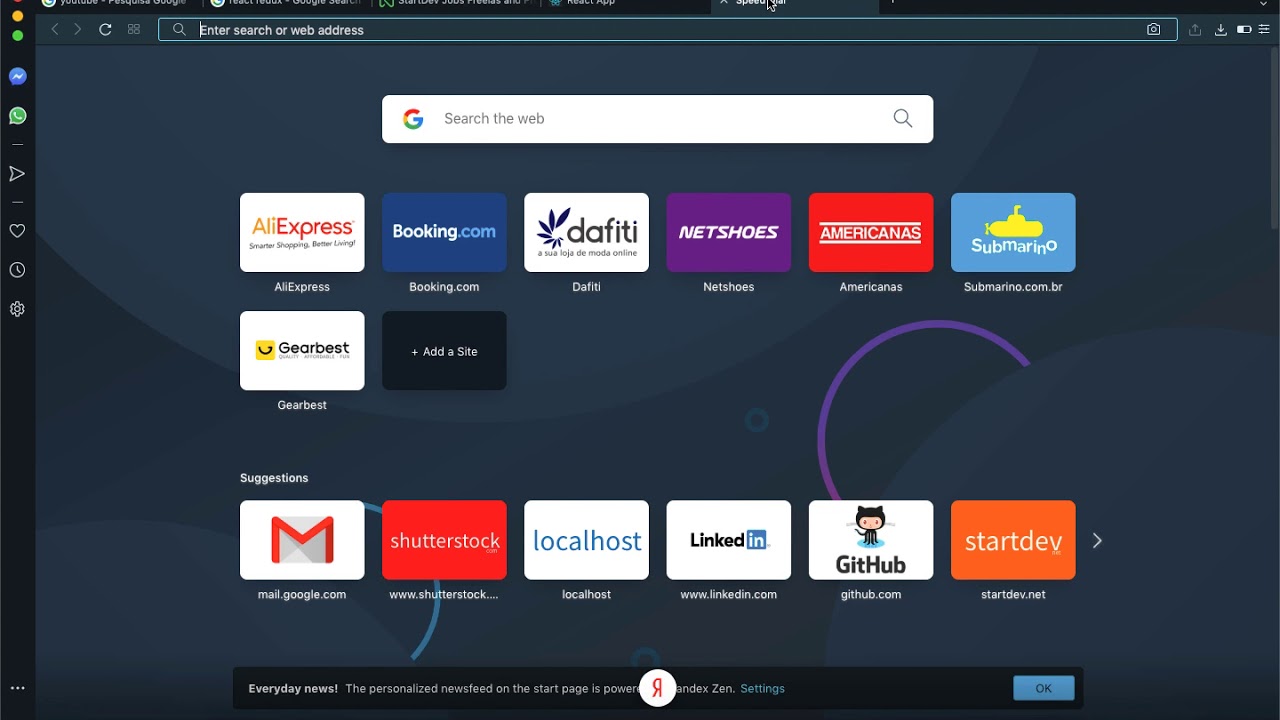Screen dimensions: 1280x720
Task: Click the share icon in the toolbar
Action: (x=1195, y=30)
